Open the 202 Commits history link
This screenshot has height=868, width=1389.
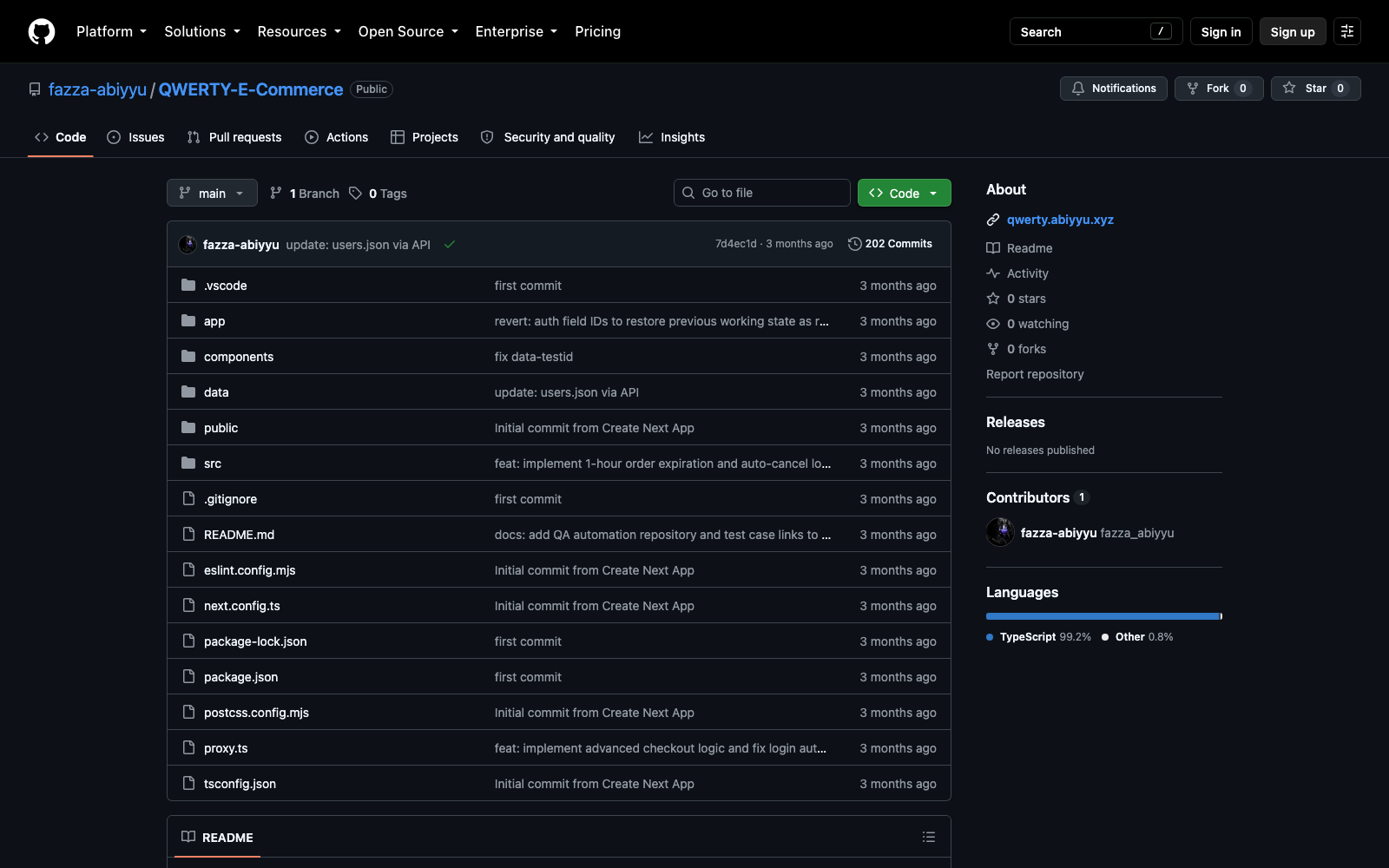tap(891, 244)
